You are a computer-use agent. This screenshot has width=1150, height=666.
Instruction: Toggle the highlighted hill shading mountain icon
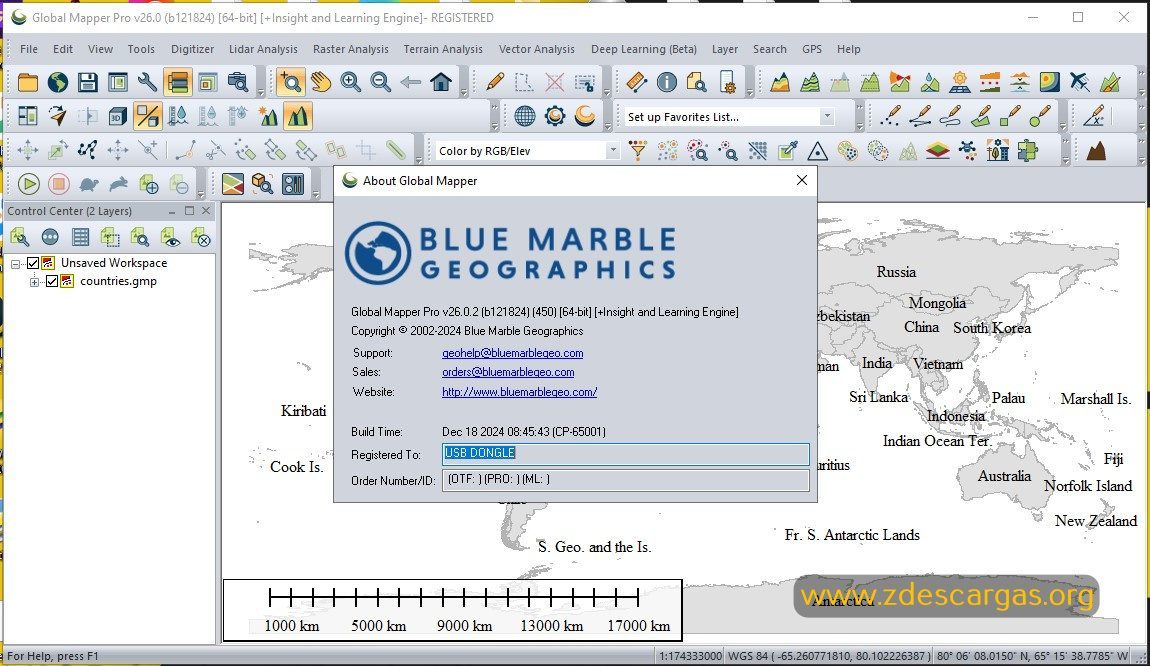click(x=298, y=116)
